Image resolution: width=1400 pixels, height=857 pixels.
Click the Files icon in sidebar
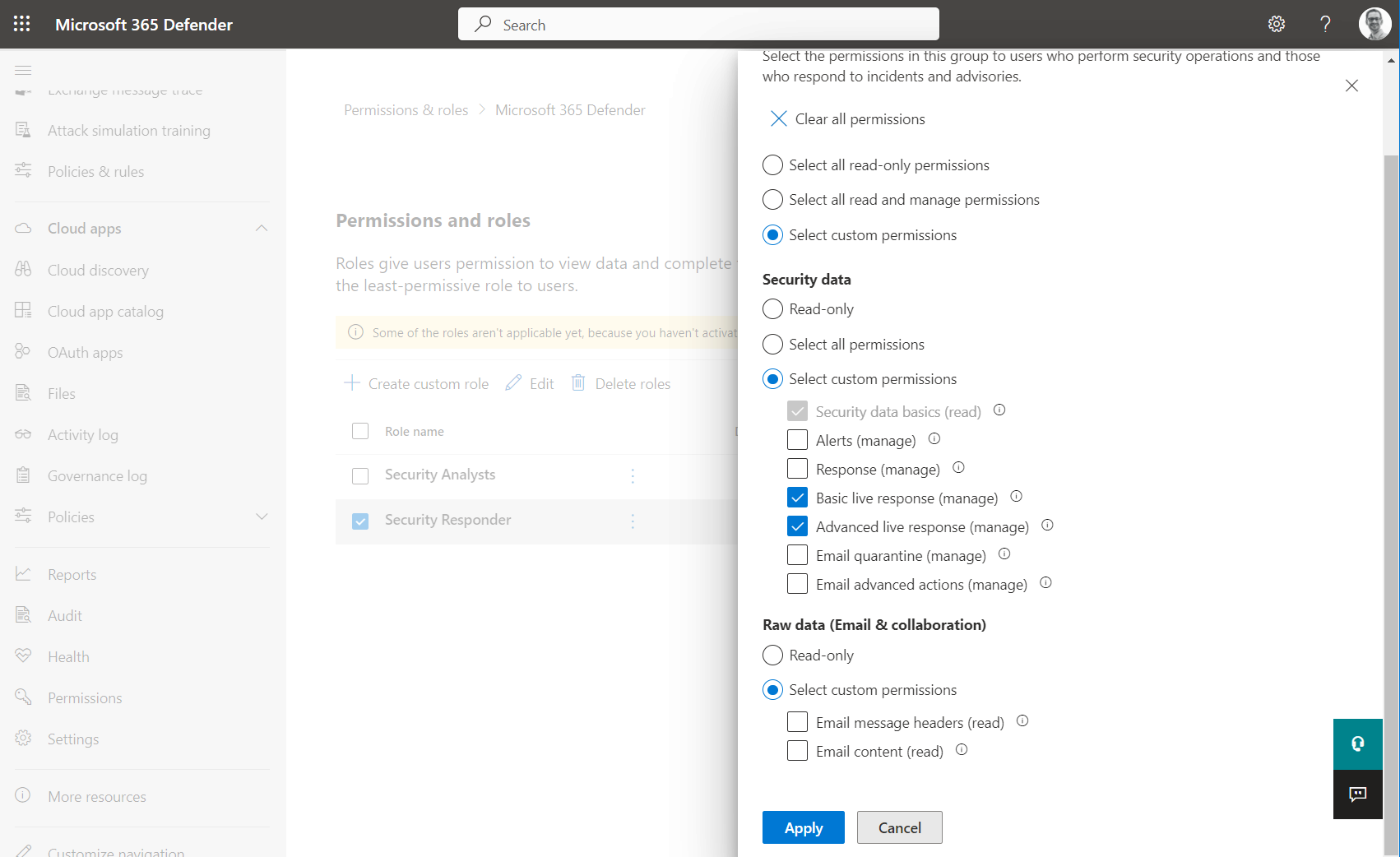tap(23, 392)
